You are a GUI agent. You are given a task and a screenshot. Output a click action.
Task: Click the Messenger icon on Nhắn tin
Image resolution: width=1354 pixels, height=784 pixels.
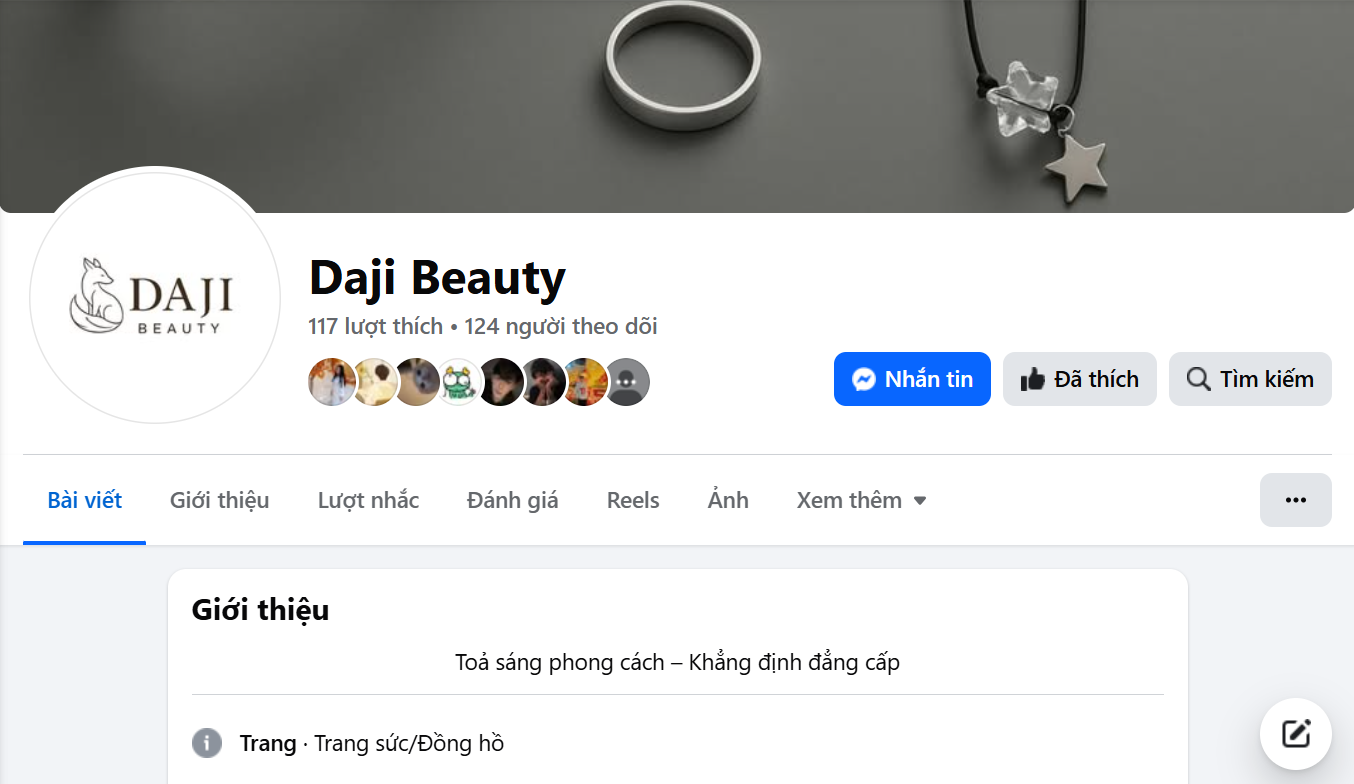[864, 379]
